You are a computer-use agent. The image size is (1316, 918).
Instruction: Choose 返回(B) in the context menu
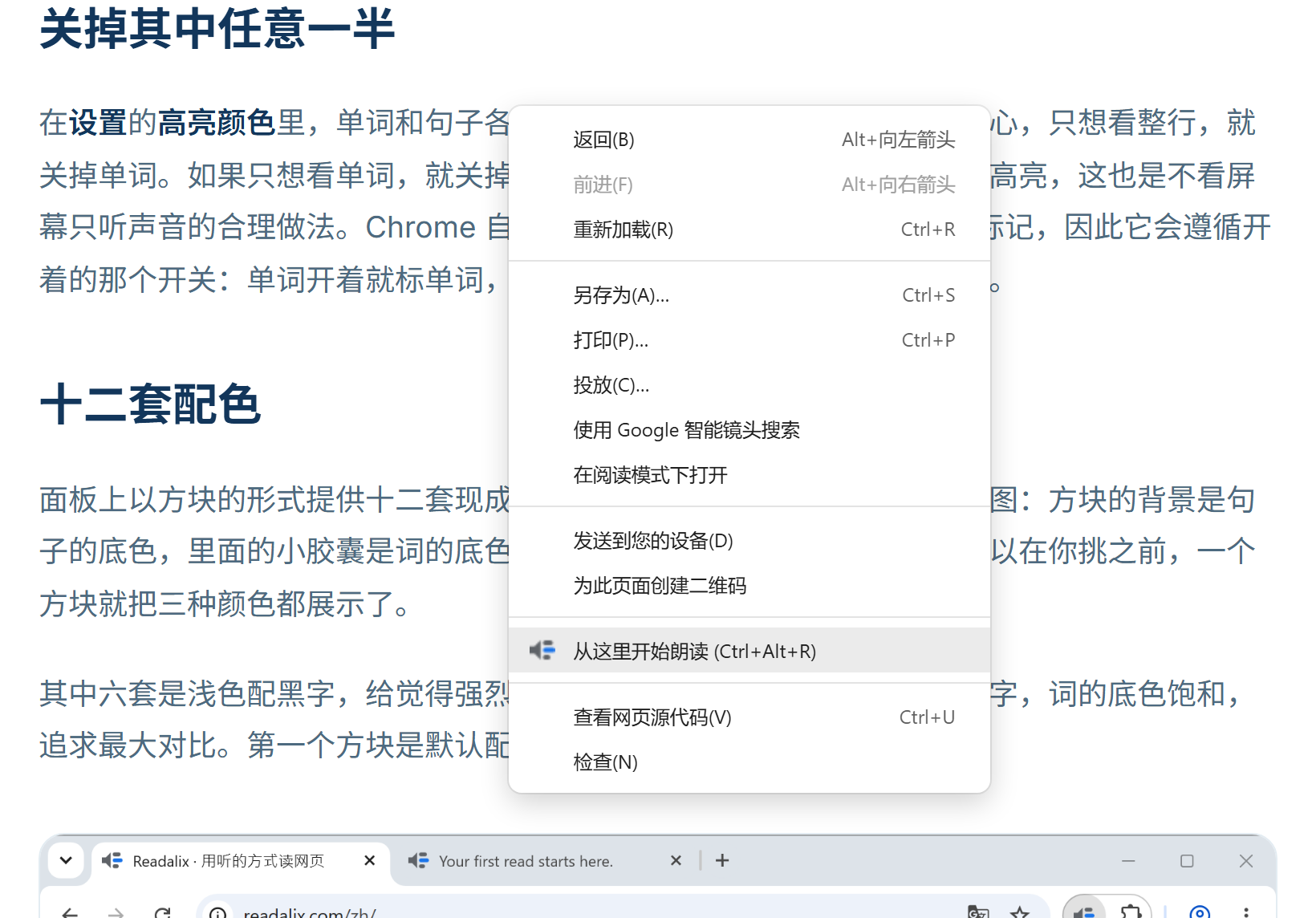[749, 140]
